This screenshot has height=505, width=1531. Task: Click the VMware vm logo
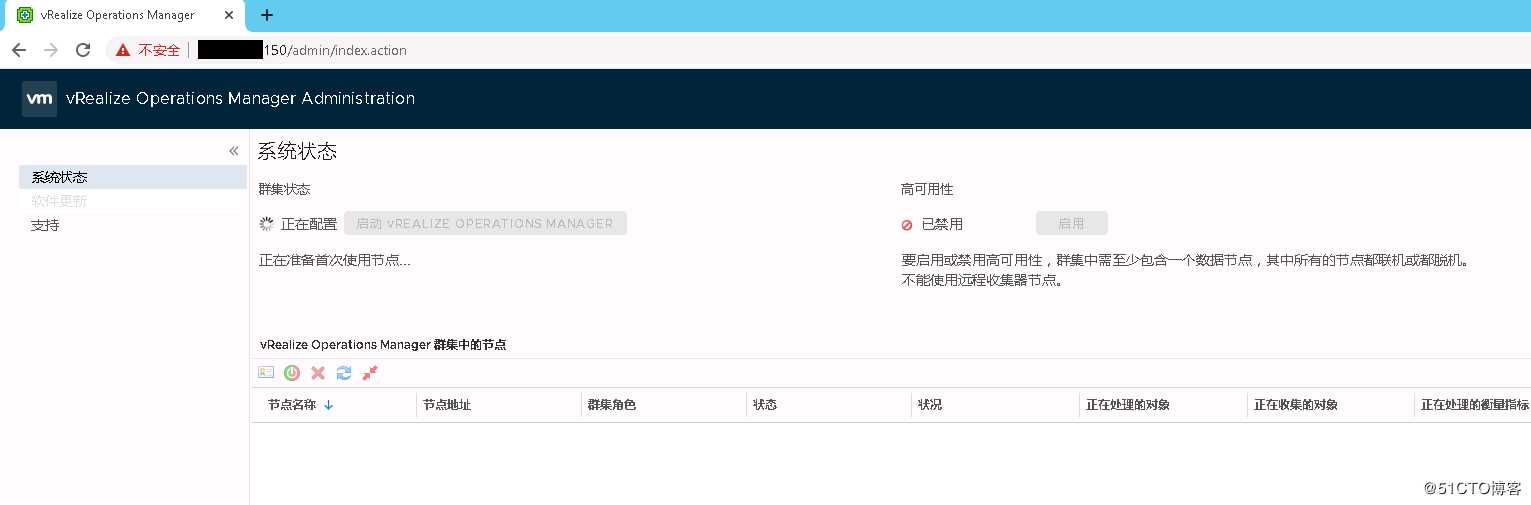pos(39,99)
